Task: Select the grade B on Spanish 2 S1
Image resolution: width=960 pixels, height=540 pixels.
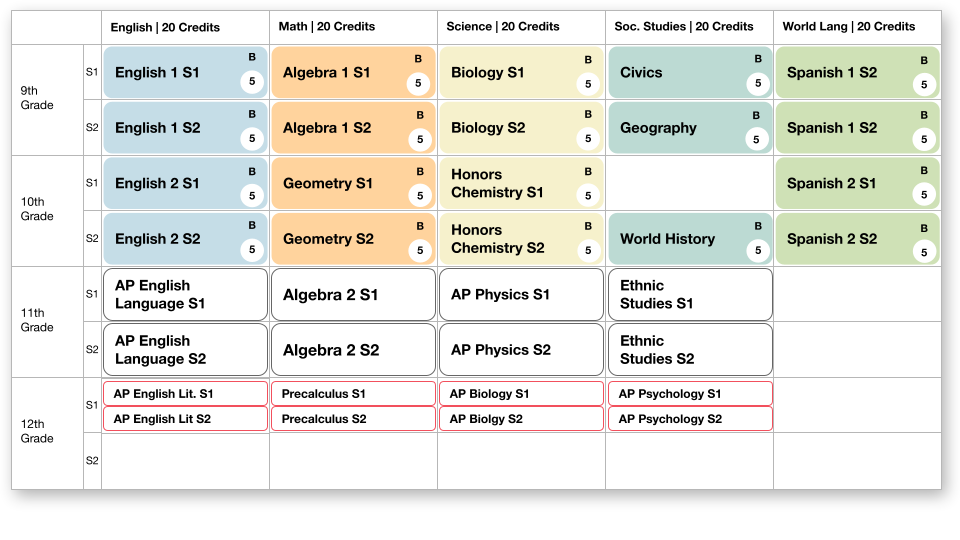Action: click(924, 171)
